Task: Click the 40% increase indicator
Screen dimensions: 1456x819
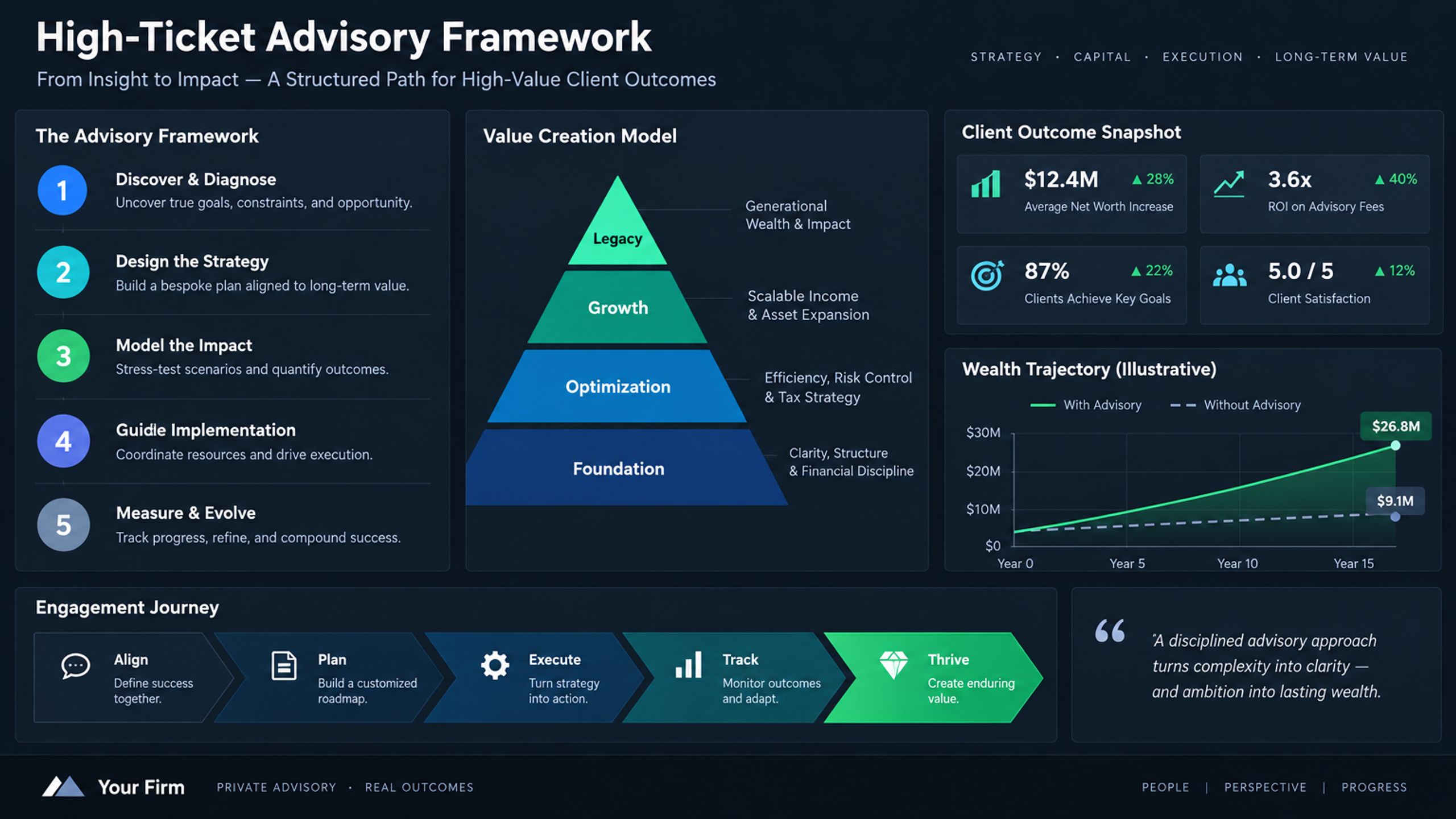Action: click(1395, 179)
